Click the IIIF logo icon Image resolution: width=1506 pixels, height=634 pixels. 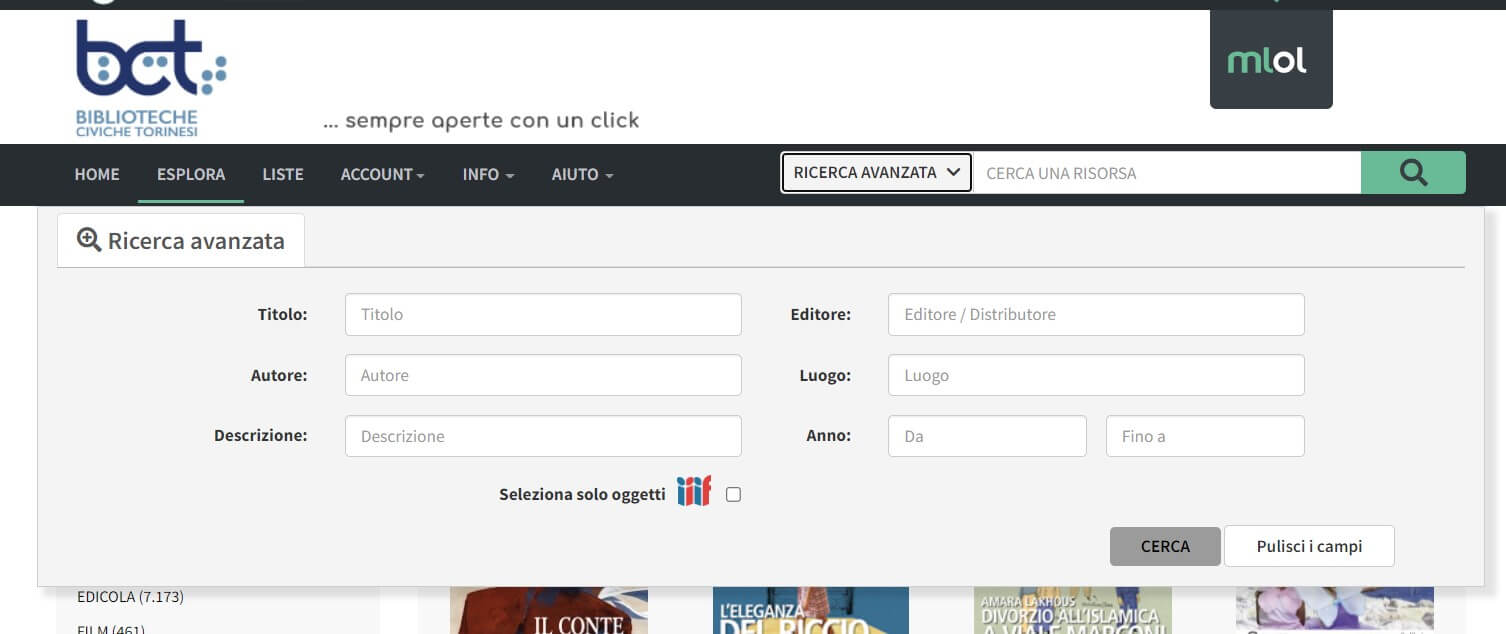(x=694, y=493)
